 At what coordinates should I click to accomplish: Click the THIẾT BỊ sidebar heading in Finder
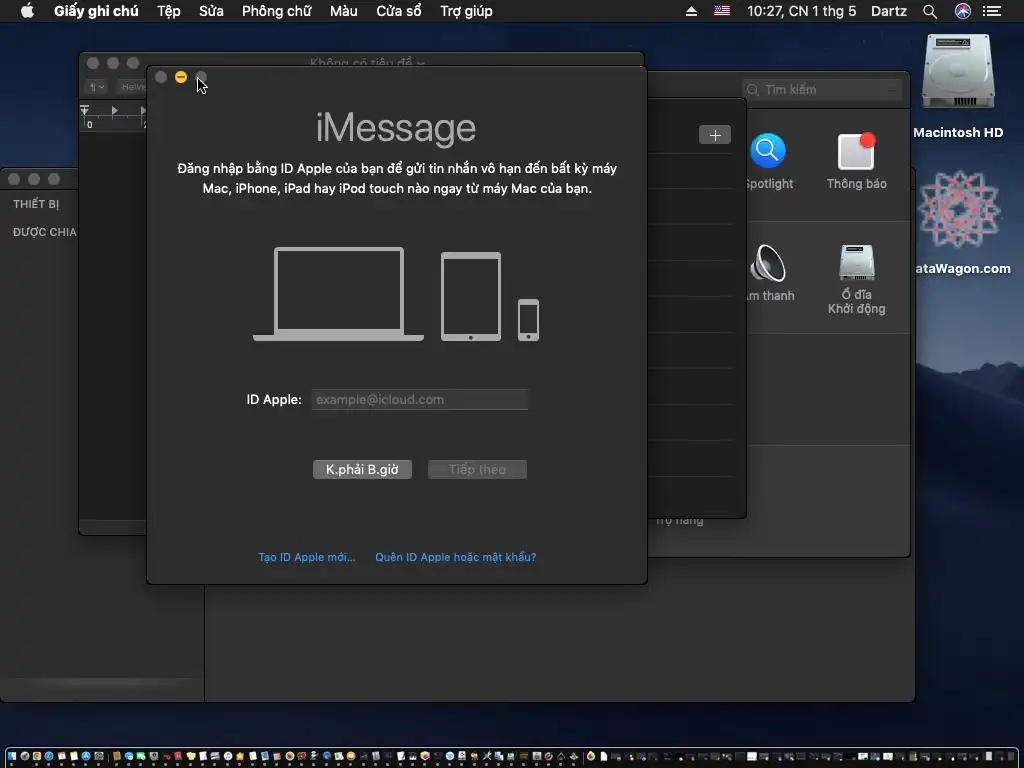point(36,204)
